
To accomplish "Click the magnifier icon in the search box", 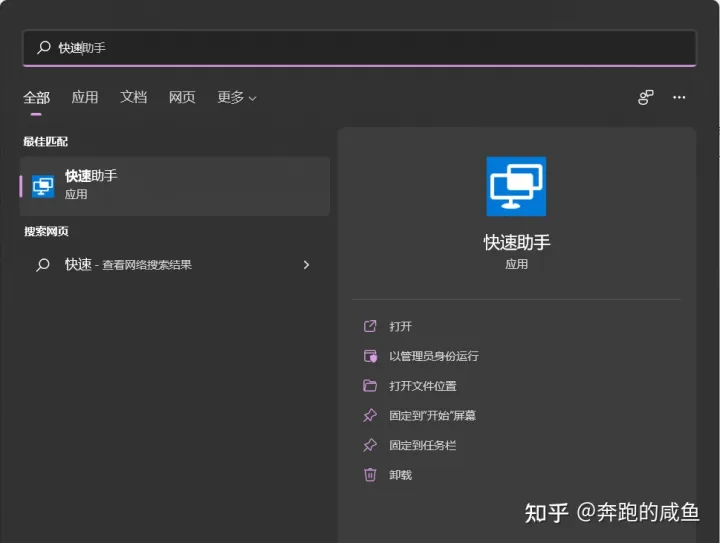I will pyautogui.click(x=44, y=47).
